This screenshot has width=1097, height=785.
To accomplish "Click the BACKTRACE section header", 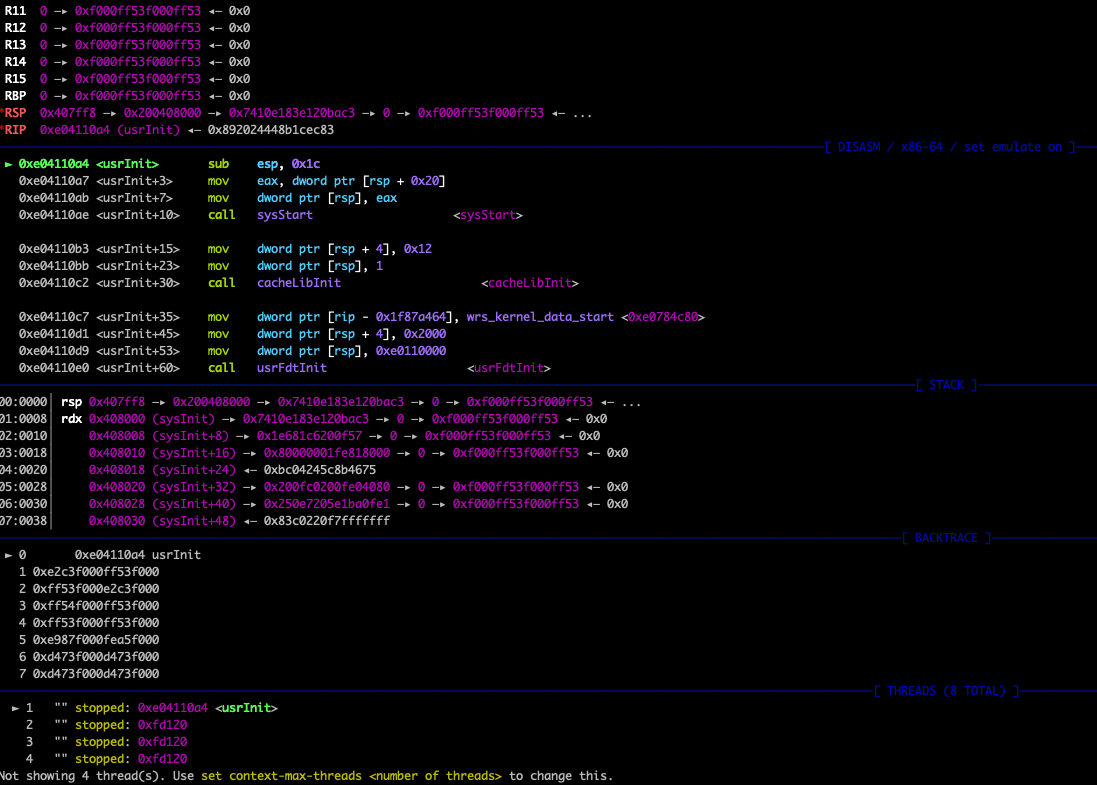I will click(947, 538).
